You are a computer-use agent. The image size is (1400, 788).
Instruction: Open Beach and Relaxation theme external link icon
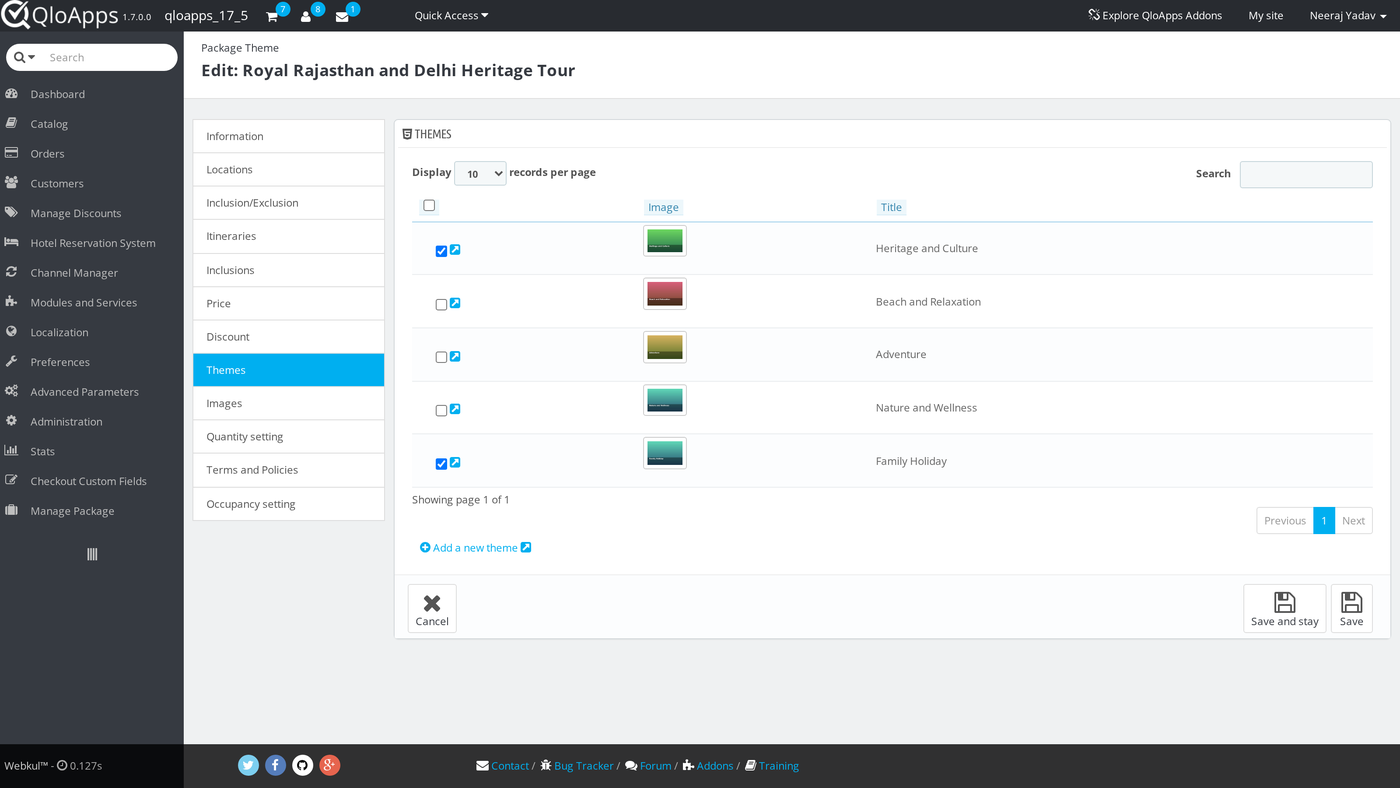[455, 303]
